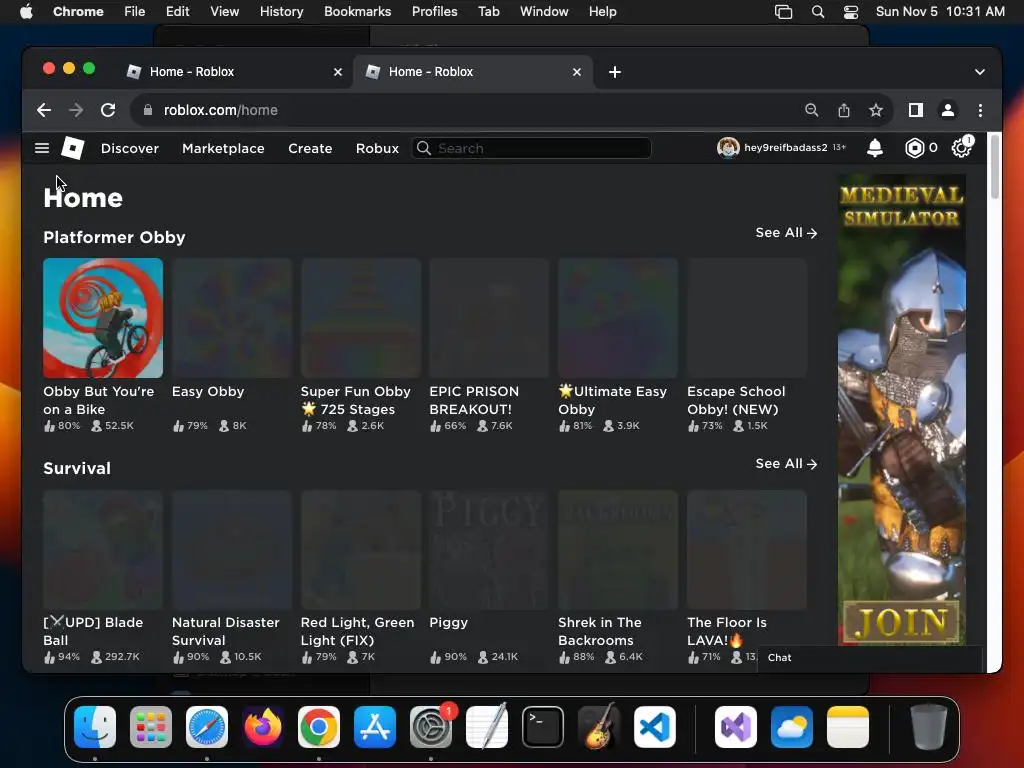Open the File menu
The width and height of the screenshot is (1024, 768).
(135, 12)
